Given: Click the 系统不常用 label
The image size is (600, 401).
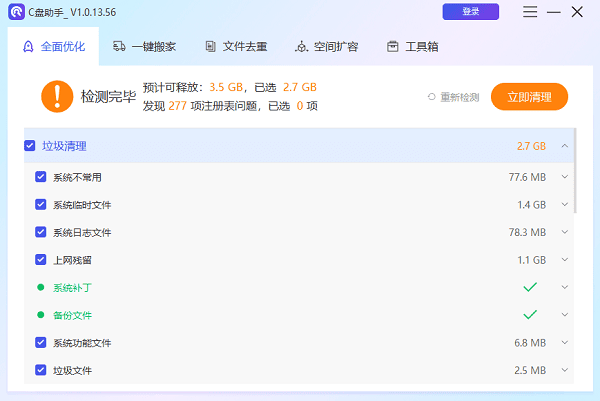Looking at the screenshot, I should [77, 177].
